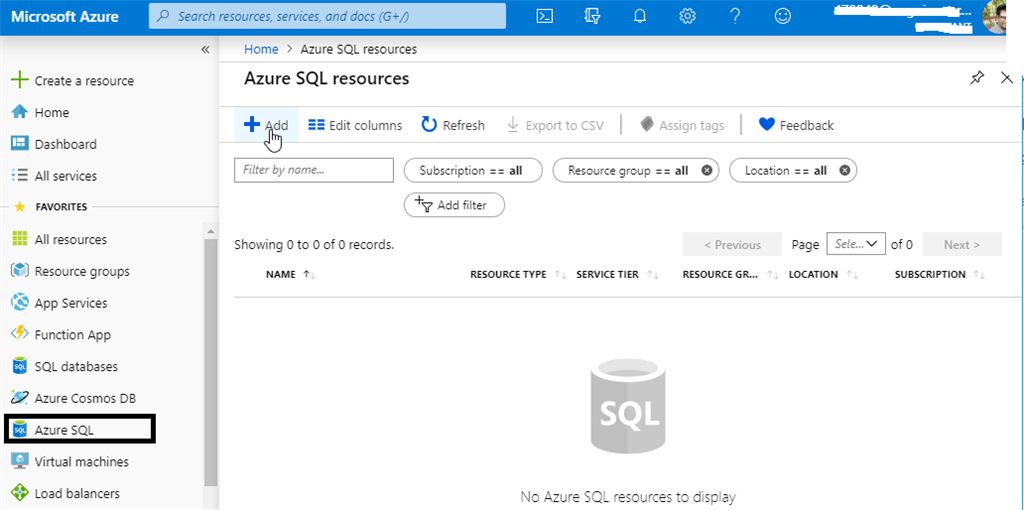Viewport: 1024px width, 510px height.
Task: Open the notifications bell
Action: [x=640, y=16]
